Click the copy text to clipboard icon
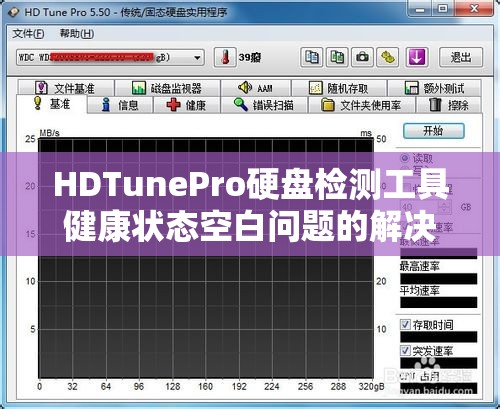The image size is (500, 409). (312, 57)
